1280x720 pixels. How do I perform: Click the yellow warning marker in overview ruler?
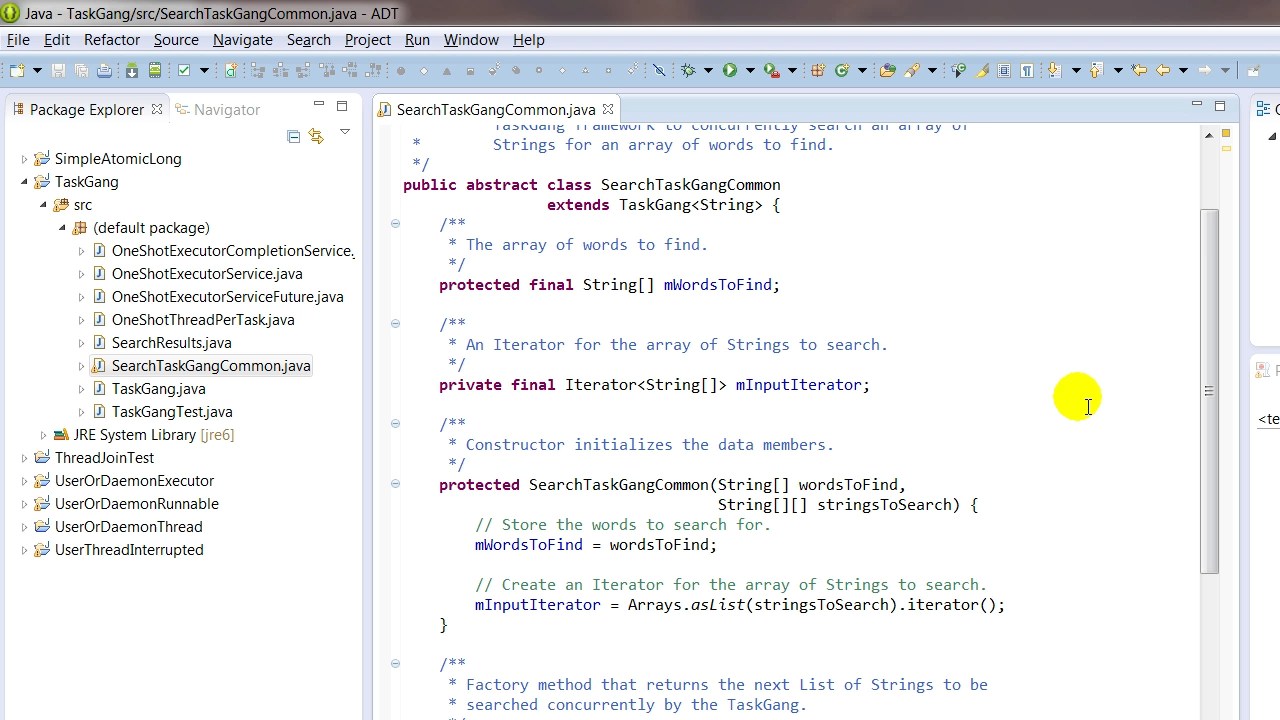pos(1226,148)
